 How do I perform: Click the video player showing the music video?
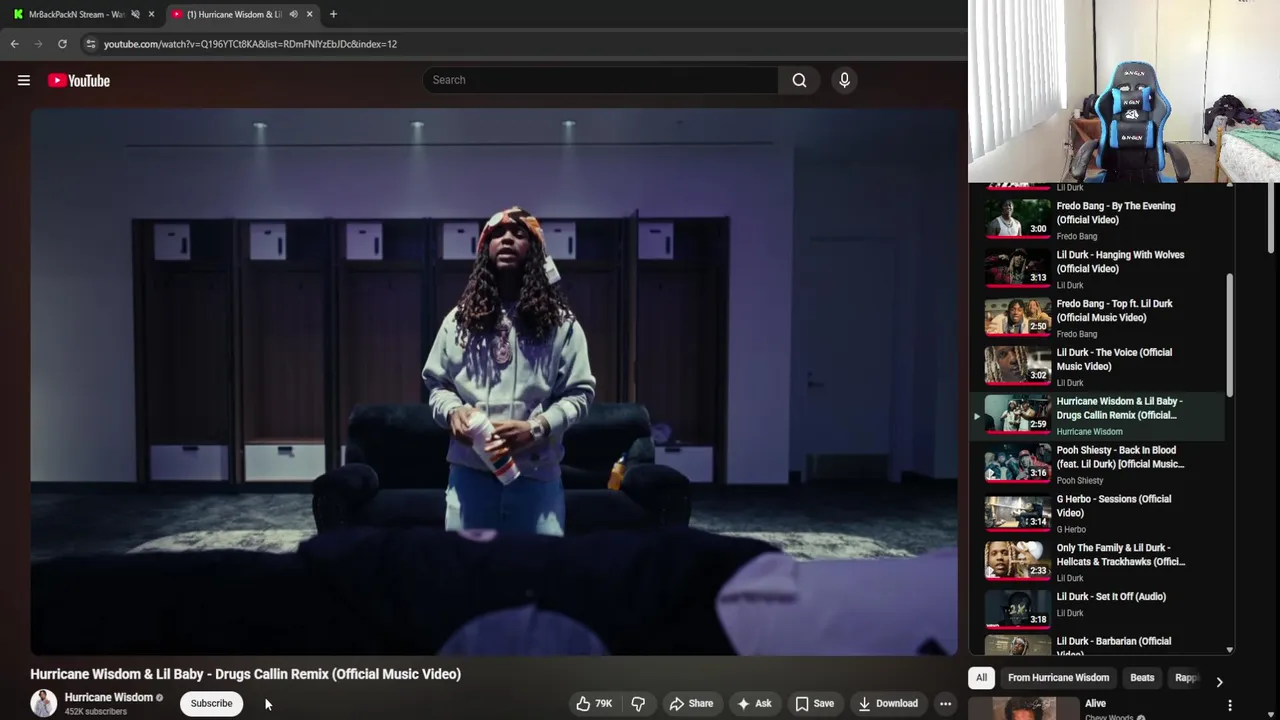coord(494,382)
